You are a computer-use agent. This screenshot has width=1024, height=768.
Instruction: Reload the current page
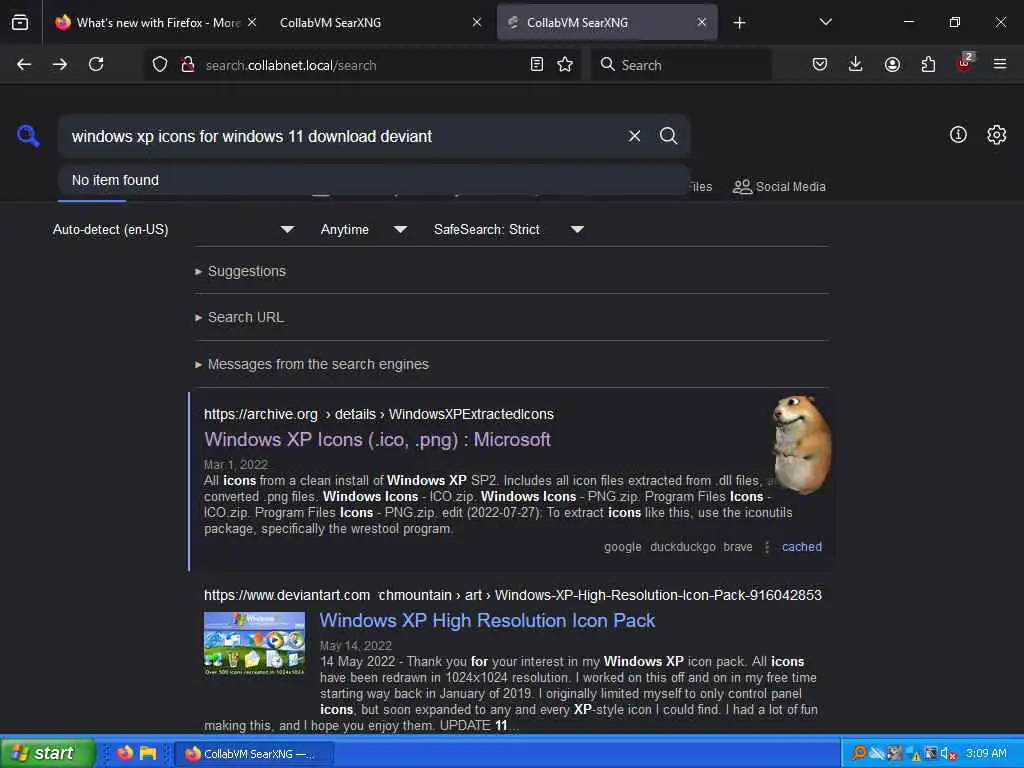[96, 64]
